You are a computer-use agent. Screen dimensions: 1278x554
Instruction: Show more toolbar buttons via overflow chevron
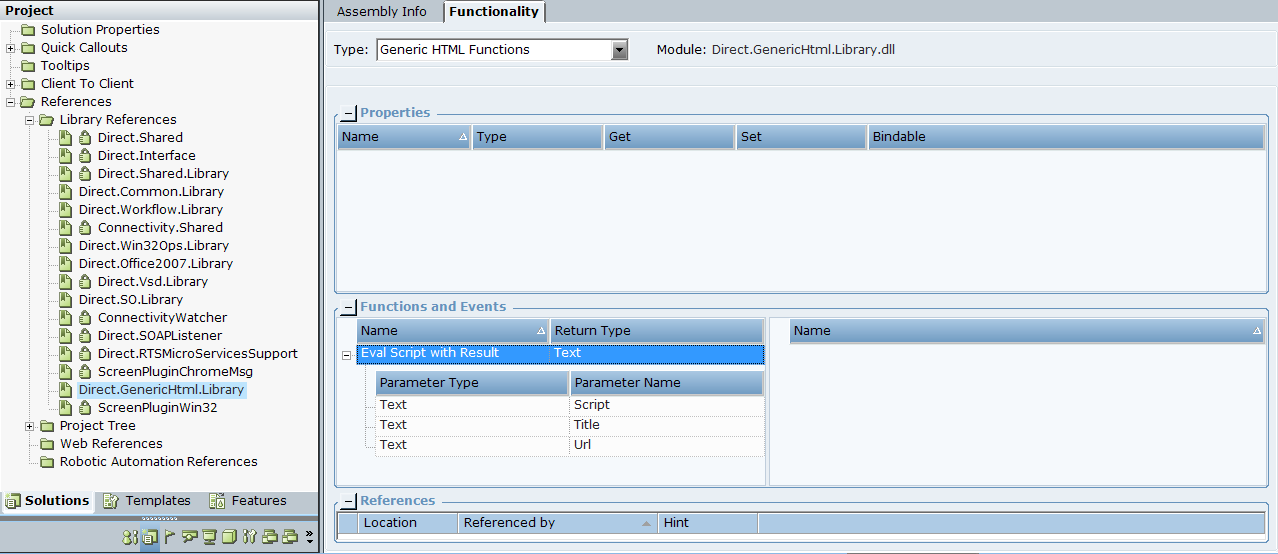pos(309,537)
